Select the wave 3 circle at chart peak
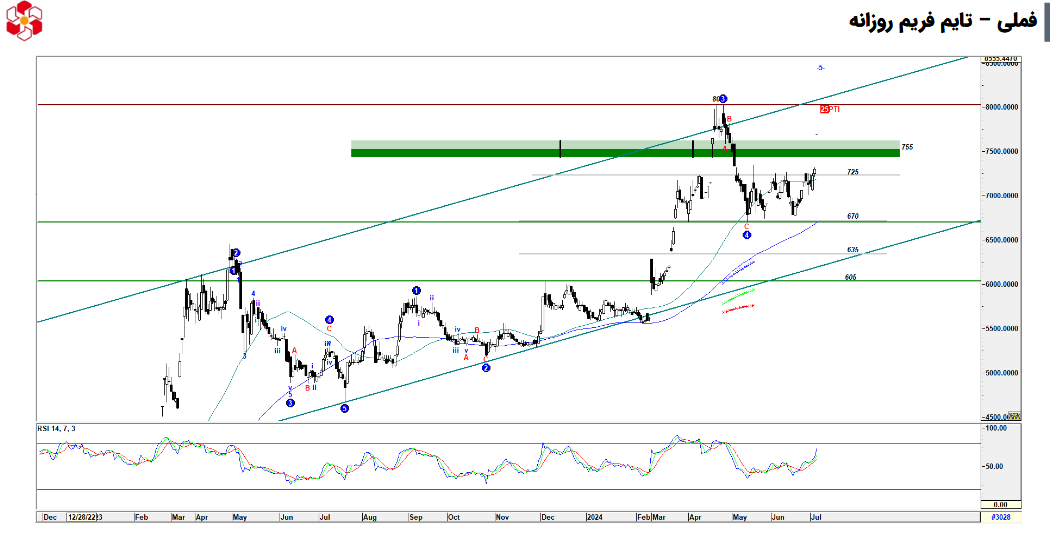This screenshot has width=1050, height=555. [x=723, y=99]
